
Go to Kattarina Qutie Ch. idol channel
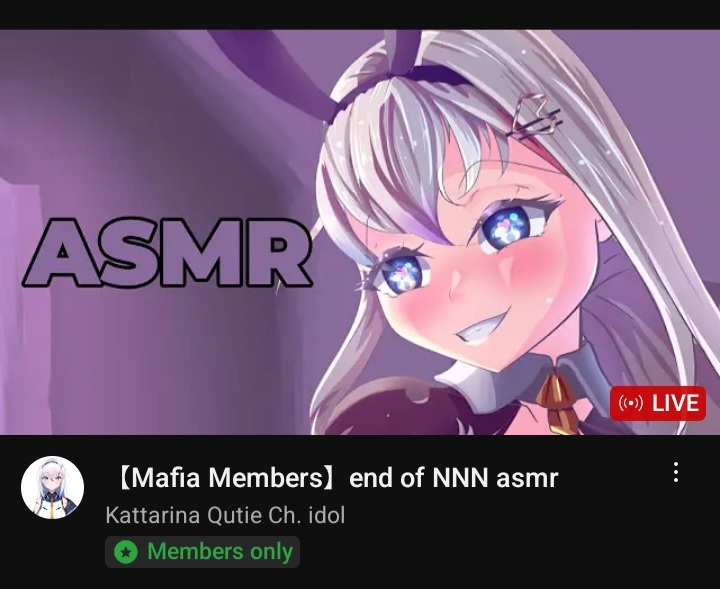pyautogui.click(x=225, y=515)
